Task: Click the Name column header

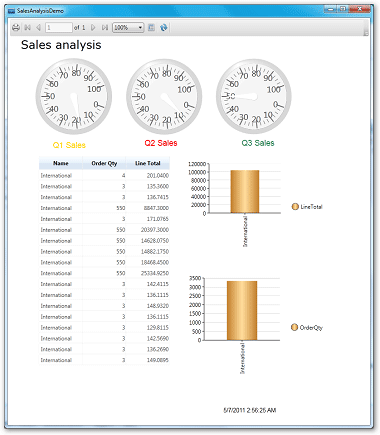Action: click(x=61, y=163)
